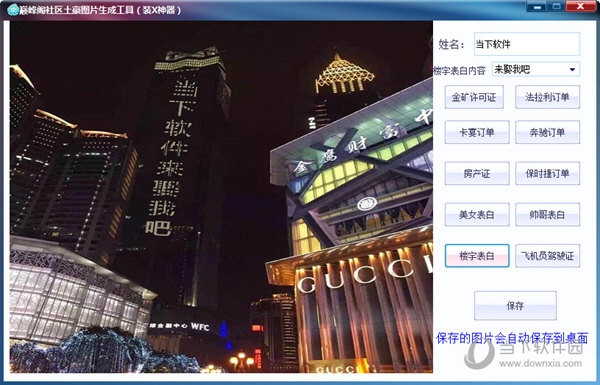Close the application window
This screenshot has width=600, height=385.
[x=580, y=7]
